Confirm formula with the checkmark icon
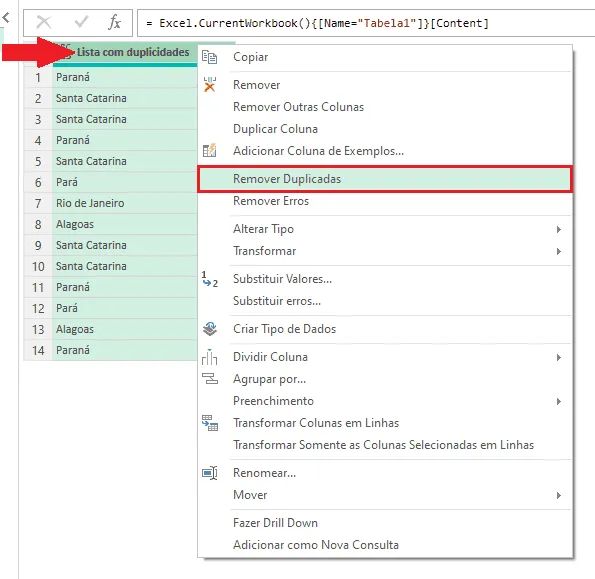 point(81,22)
